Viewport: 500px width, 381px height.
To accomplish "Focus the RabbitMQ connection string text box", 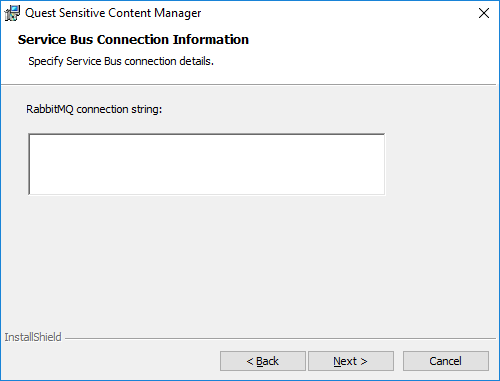I will [x=207, y=164].
